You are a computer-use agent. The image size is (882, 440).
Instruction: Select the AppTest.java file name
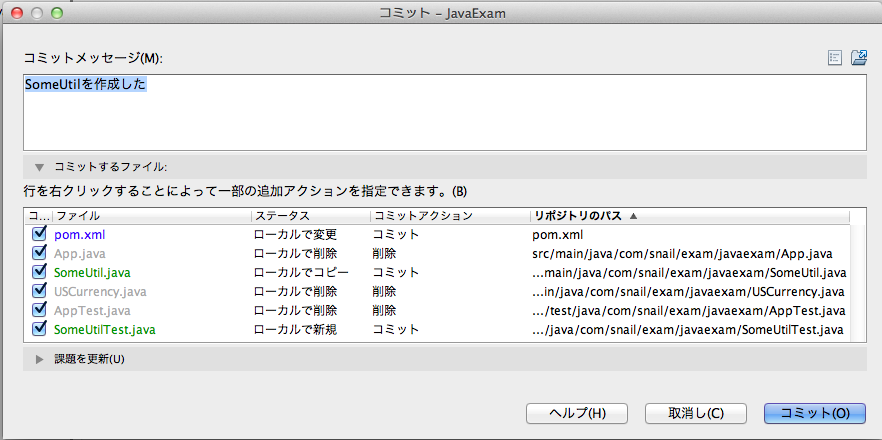[x=92, y=310]
